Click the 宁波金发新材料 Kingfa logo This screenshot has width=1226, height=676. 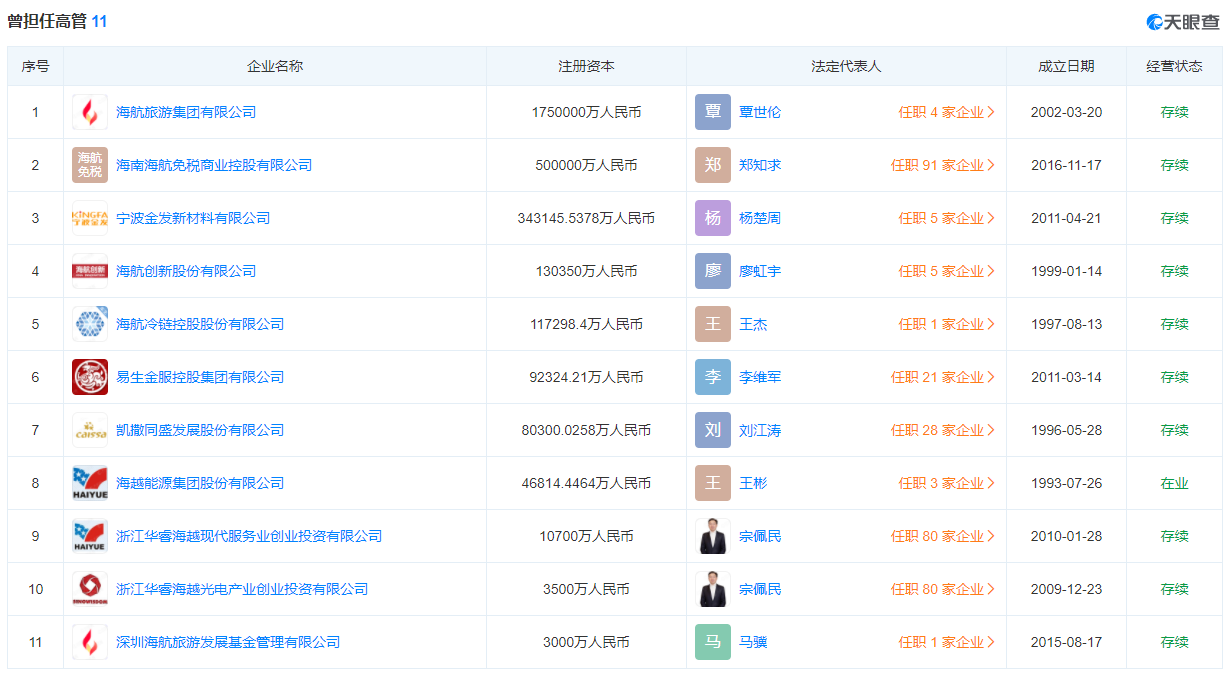[x=90, y=218]
